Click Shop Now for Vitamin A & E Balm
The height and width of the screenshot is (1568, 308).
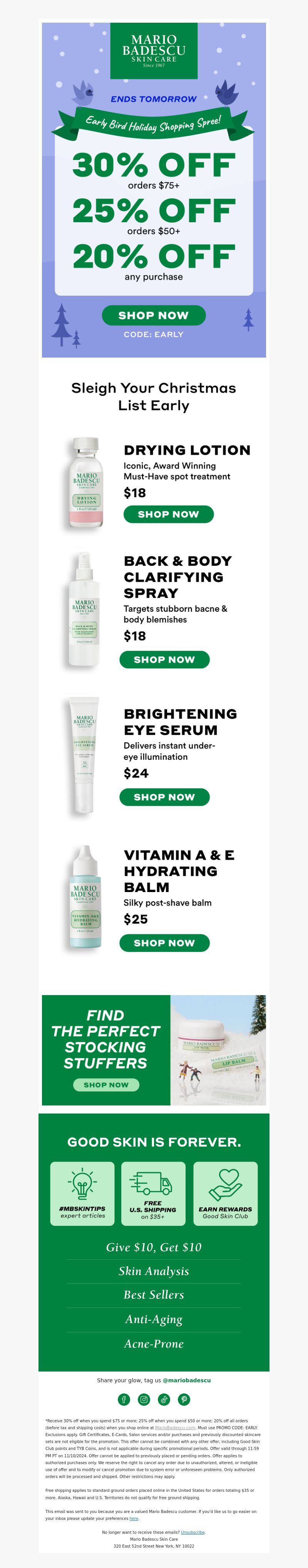[x=165, y=944]
